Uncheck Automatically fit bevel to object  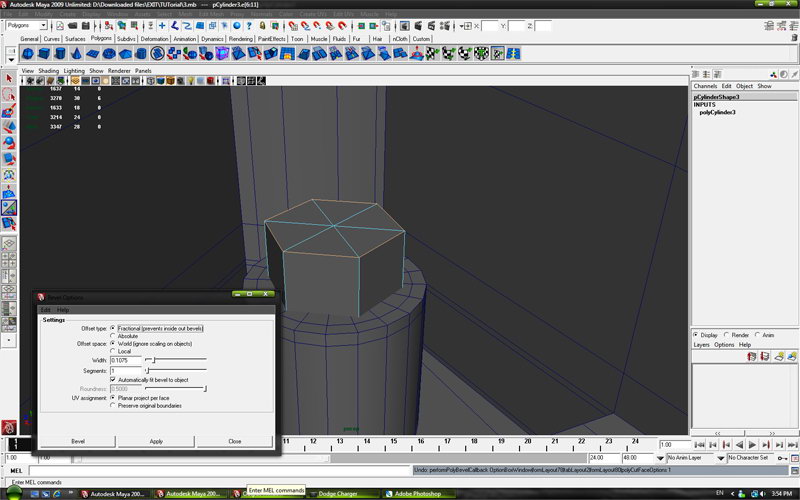coord(112,380)
